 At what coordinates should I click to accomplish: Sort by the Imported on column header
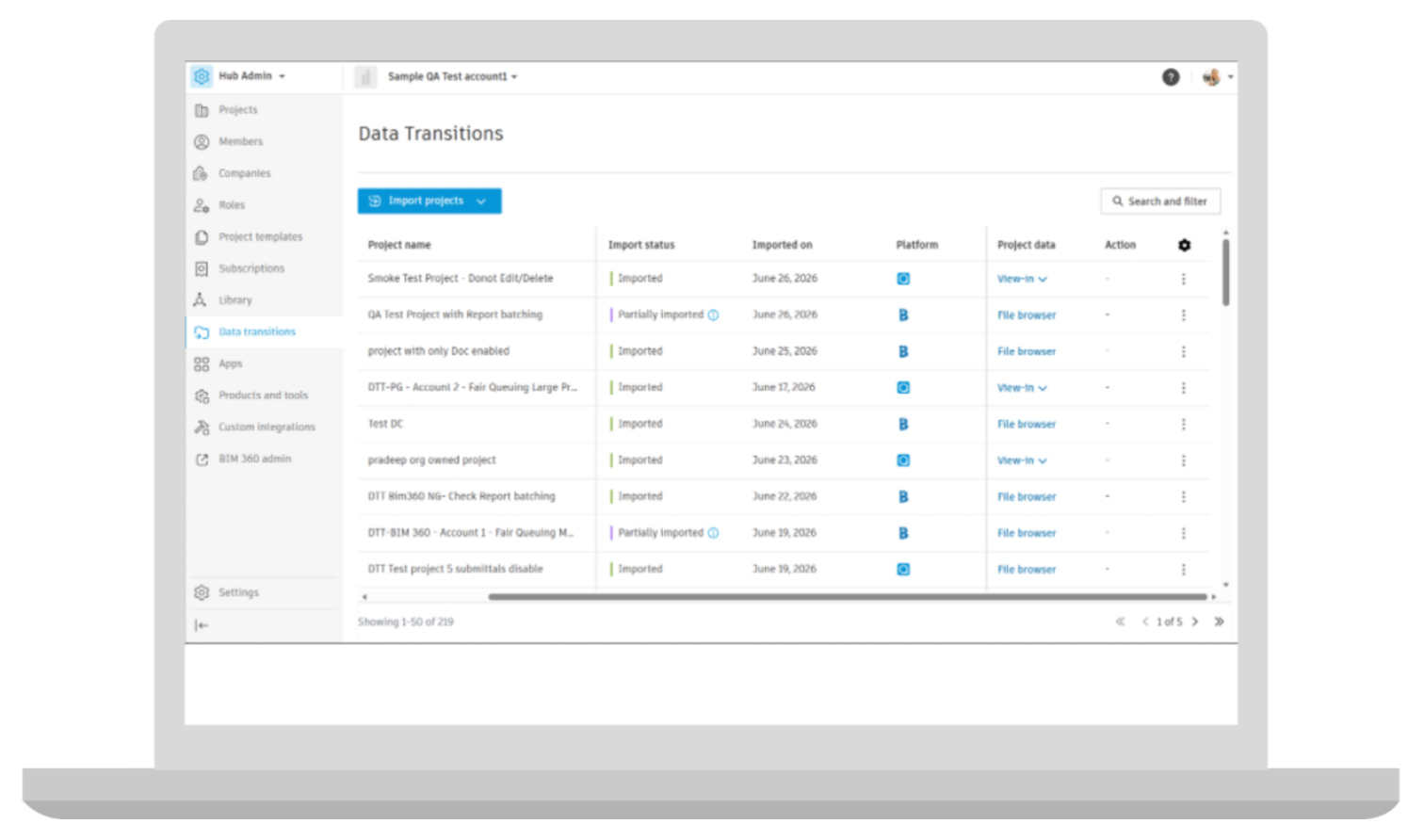click(782, 245)
